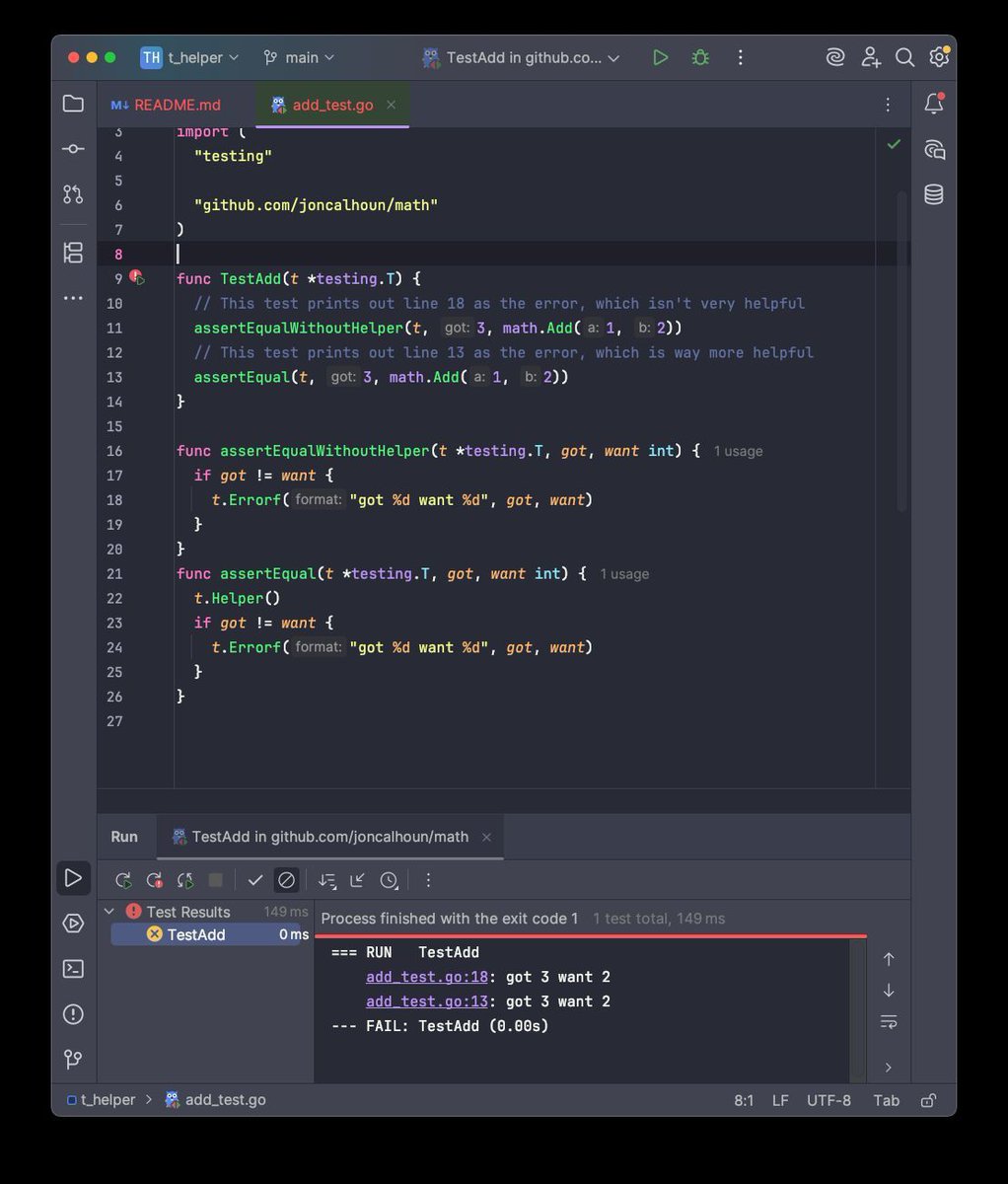This screenshot has height=1184, width=1008.
Task: Open the Project tool window folder icon
Action: pos(73,104)
